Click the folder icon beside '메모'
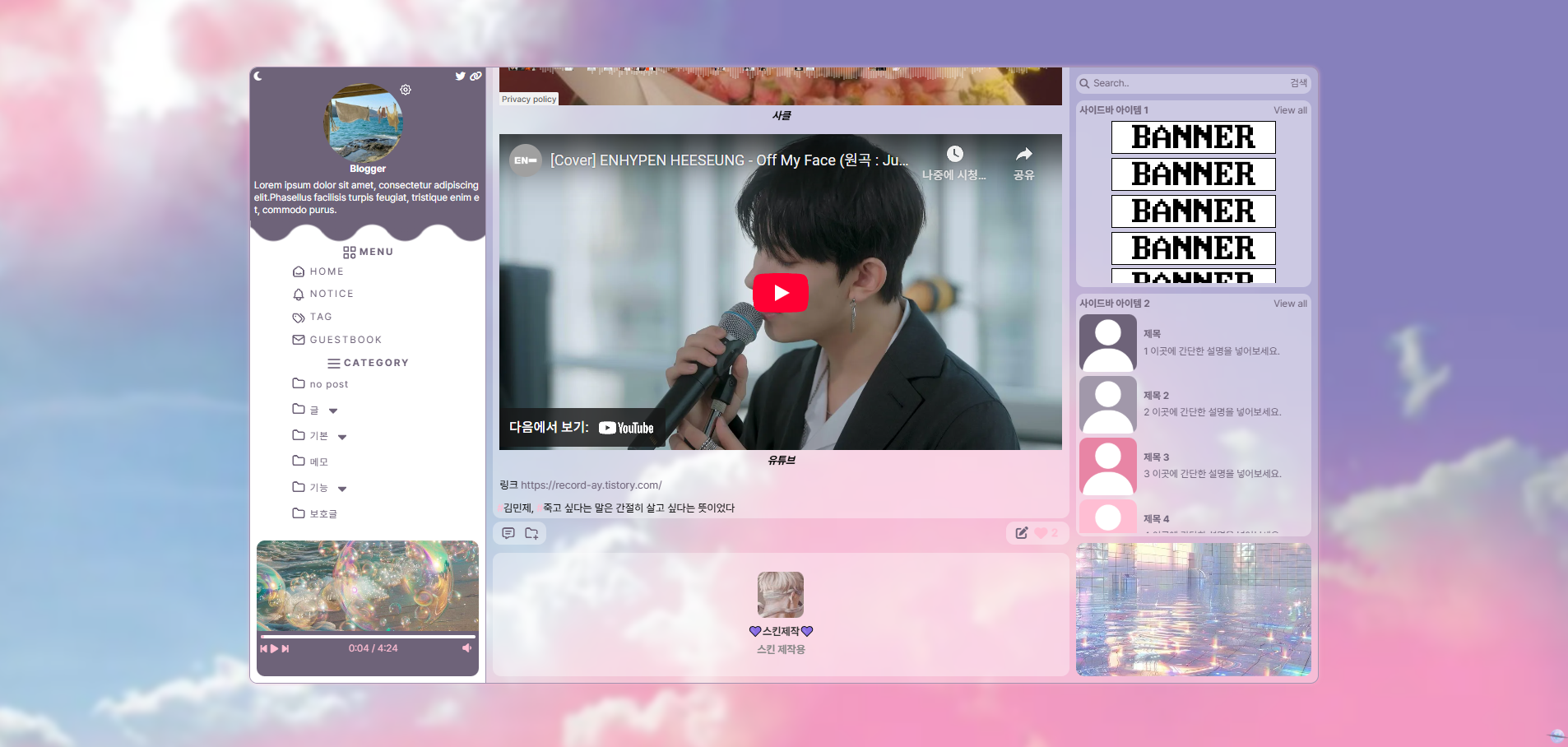1568x747 pixels. [x=299, y=461]
